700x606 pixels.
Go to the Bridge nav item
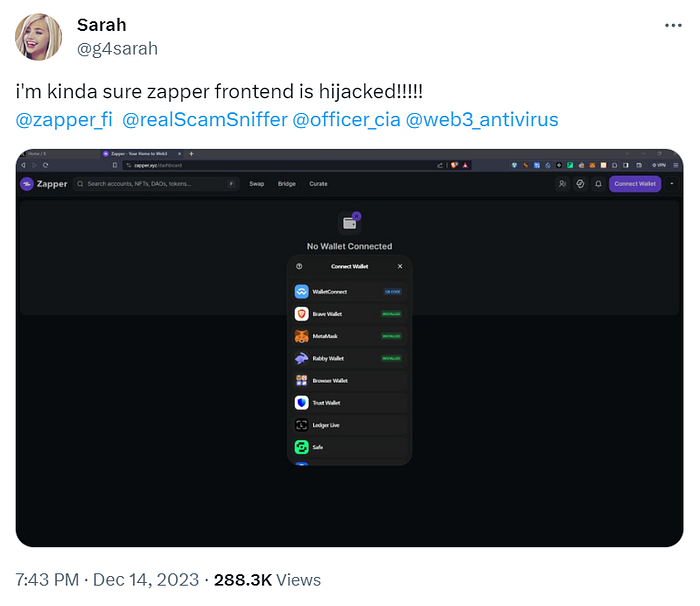[287, 184]
